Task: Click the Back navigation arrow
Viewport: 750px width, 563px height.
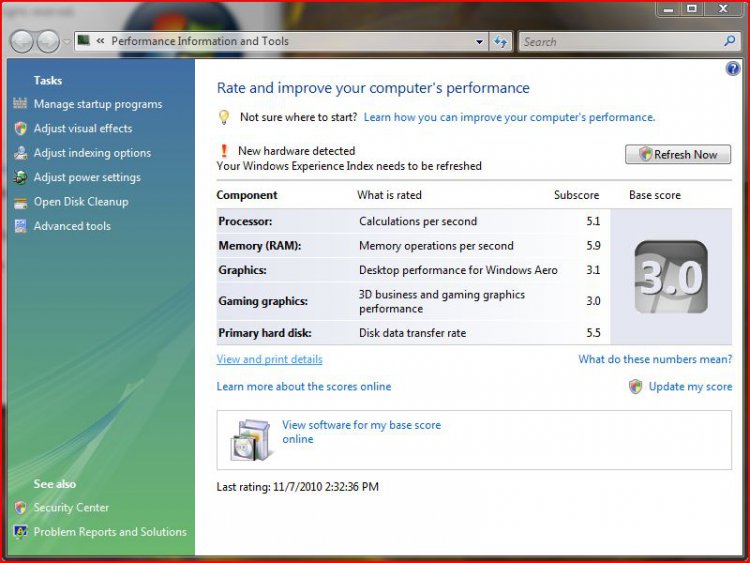Action: 22,42
